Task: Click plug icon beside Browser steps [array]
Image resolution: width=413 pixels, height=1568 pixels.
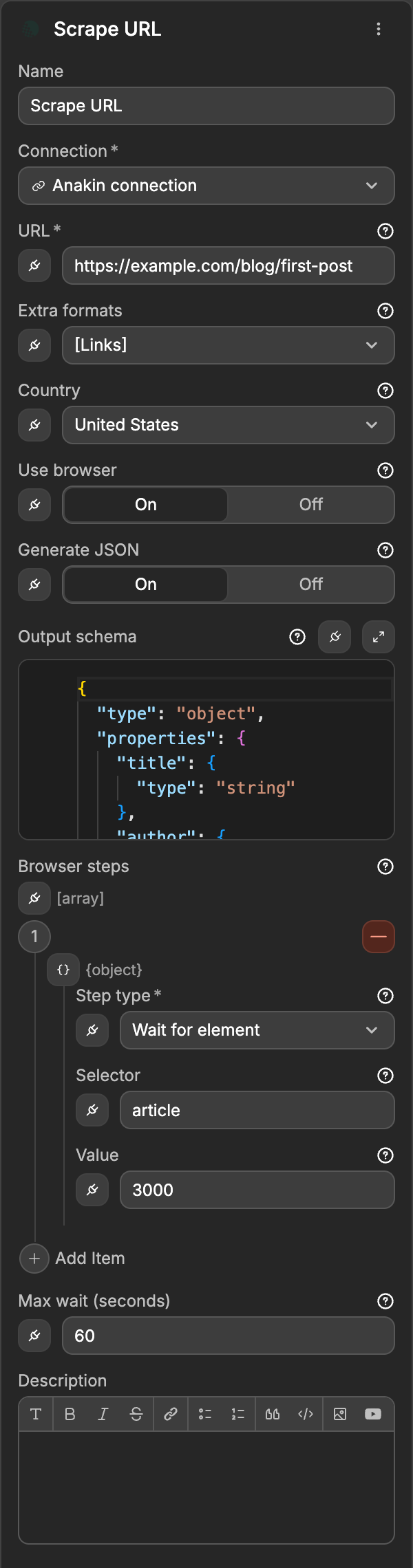Action: tap(34, 898)
